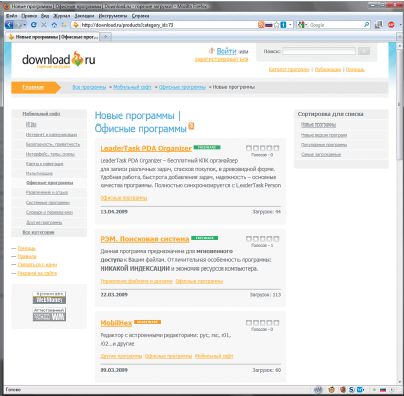Image resolution: width=404 pixels, height=396 pixels.
Task: Click the WebMoney accepted-here banner
Action: pyautogui.click(x=49, y=297)
